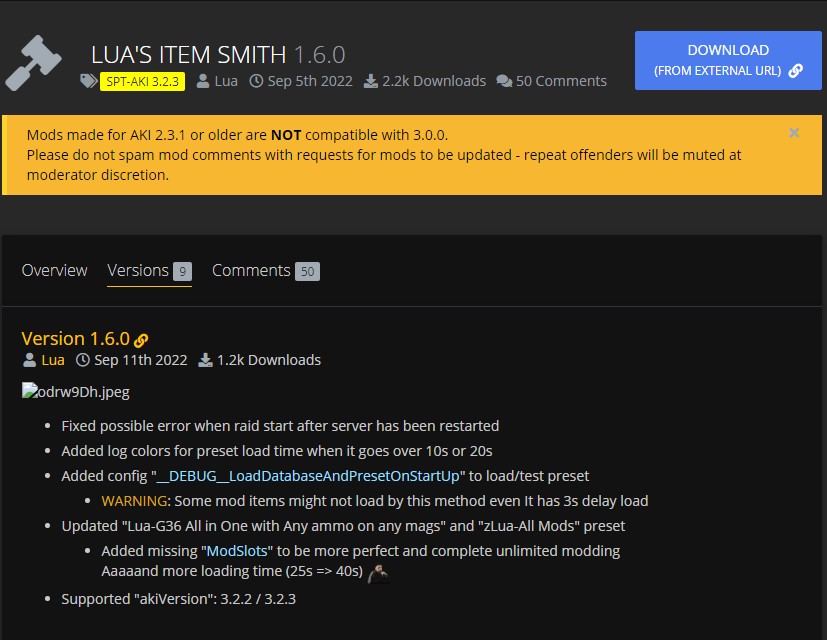Click the Download from external URL button
Image resolution: width=827 pixels, height=640 pixels.
pos(727,60)
